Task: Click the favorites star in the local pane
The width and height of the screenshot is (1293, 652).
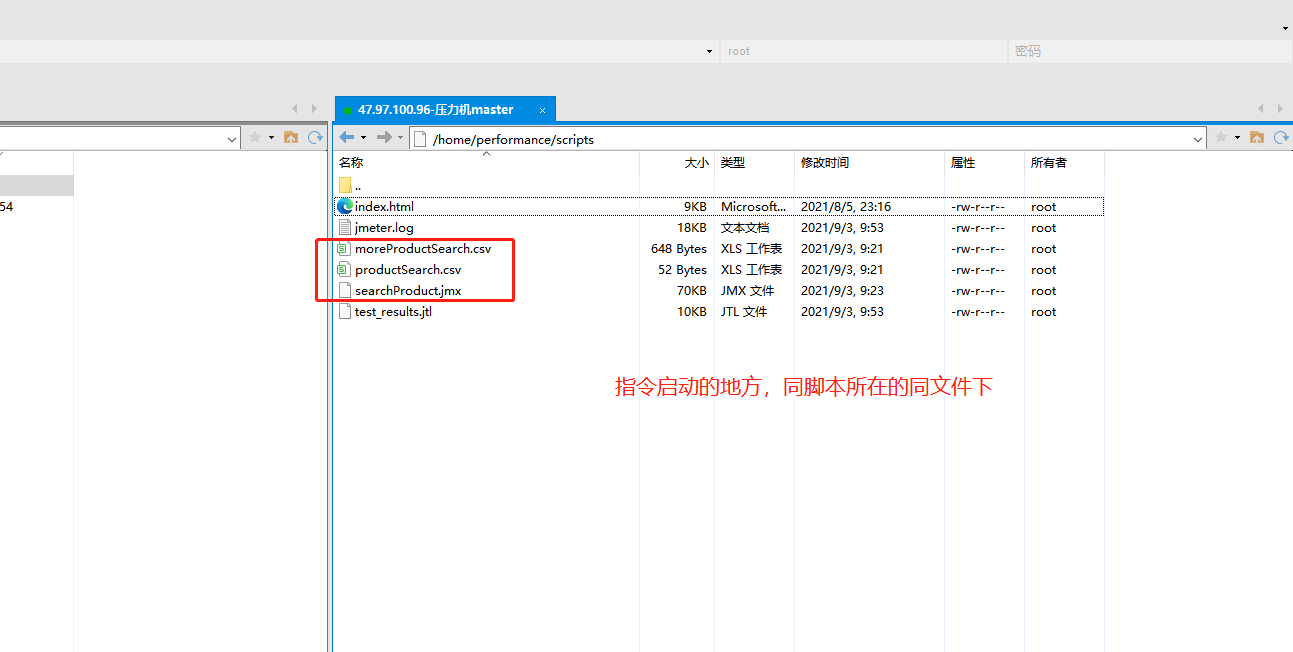Action: (x=255, y=137)
